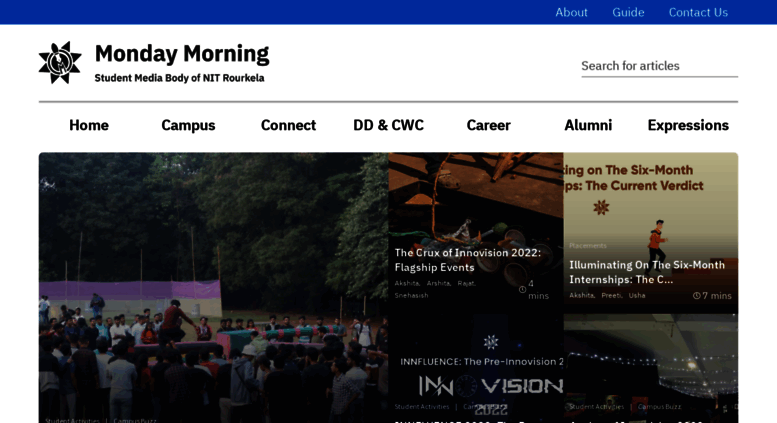Click the Monday Morning site title
This screenshot has height=423, width=777.
point(182,53)
